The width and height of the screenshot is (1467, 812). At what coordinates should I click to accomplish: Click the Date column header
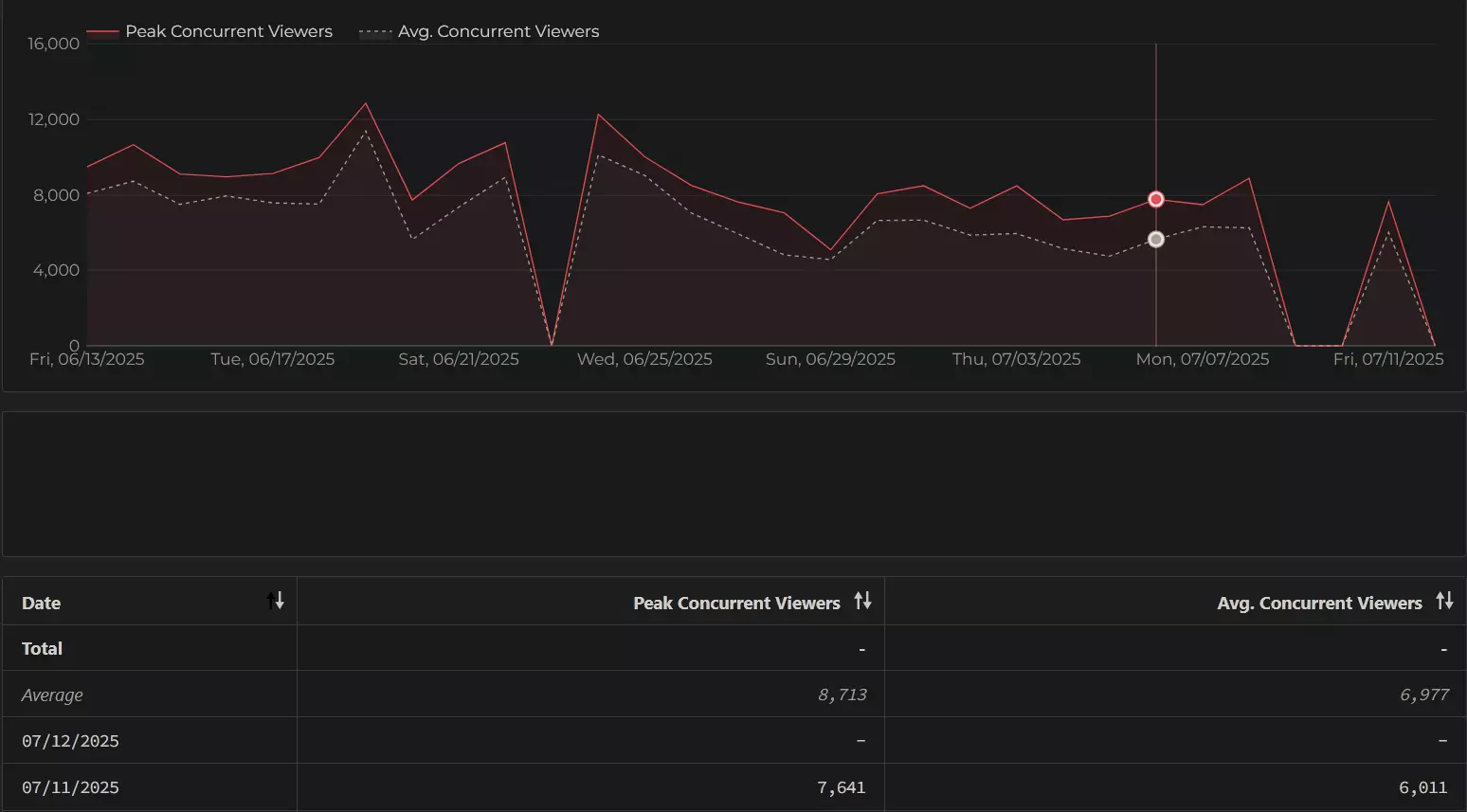[x=150, y=602]
